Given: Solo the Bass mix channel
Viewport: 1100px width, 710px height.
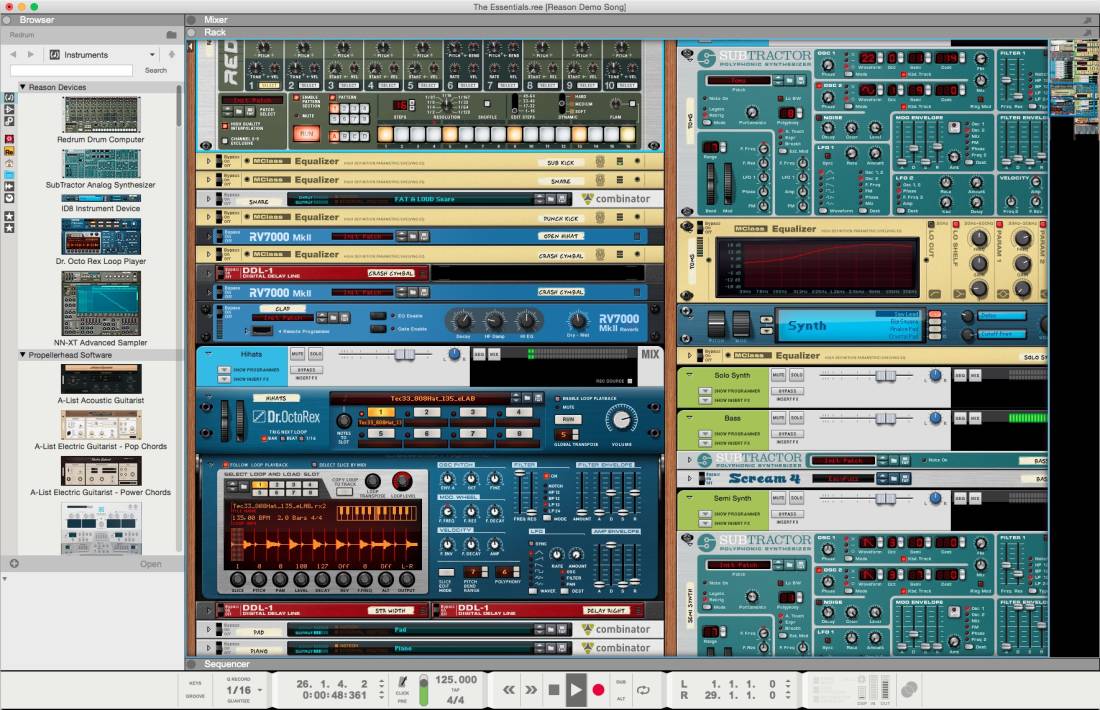Looking at the screenshot, I should pyautogui.click(x=797, y=418).
